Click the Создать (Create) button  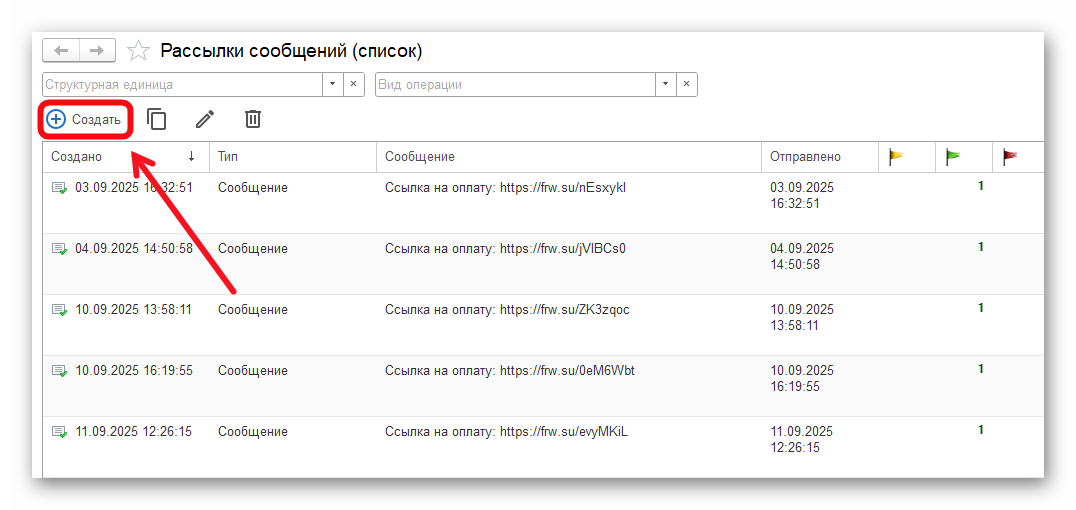click(85, 120)
